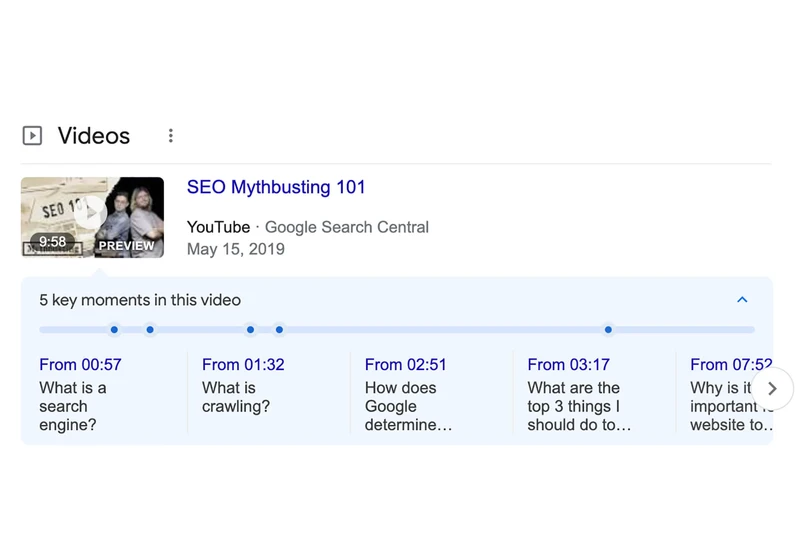Click the 'Google Search Central' channel name
The image size is (800, 560).
347,227
